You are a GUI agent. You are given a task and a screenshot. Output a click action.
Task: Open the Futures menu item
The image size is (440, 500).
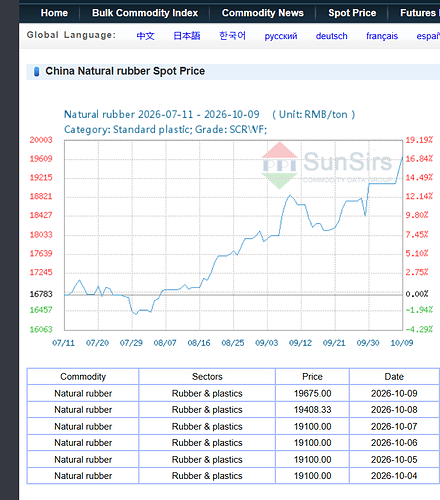coord(420,13)
